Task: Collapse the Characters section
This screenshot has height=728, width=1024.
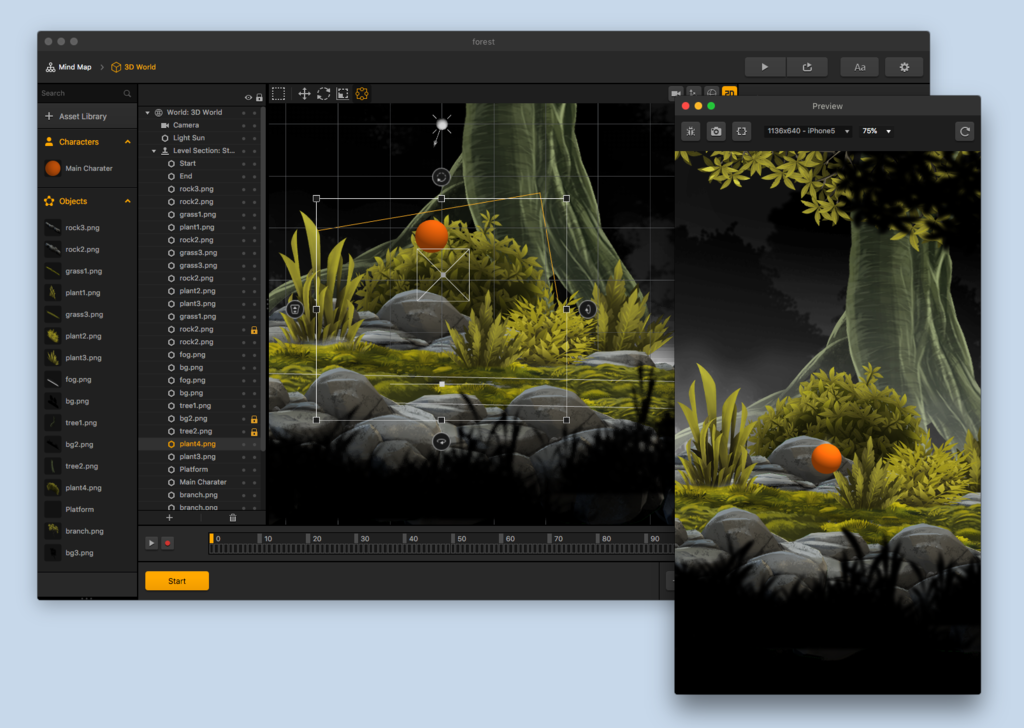Action: pos(128,142)
